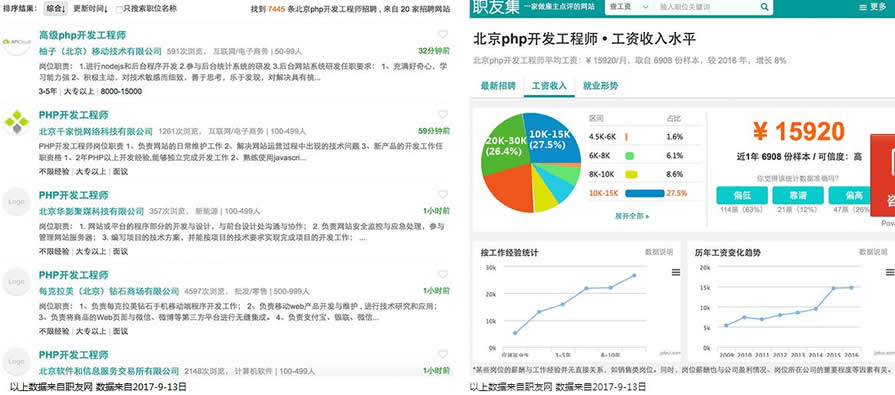Open 高级php开发工程师 job title link

83,35
